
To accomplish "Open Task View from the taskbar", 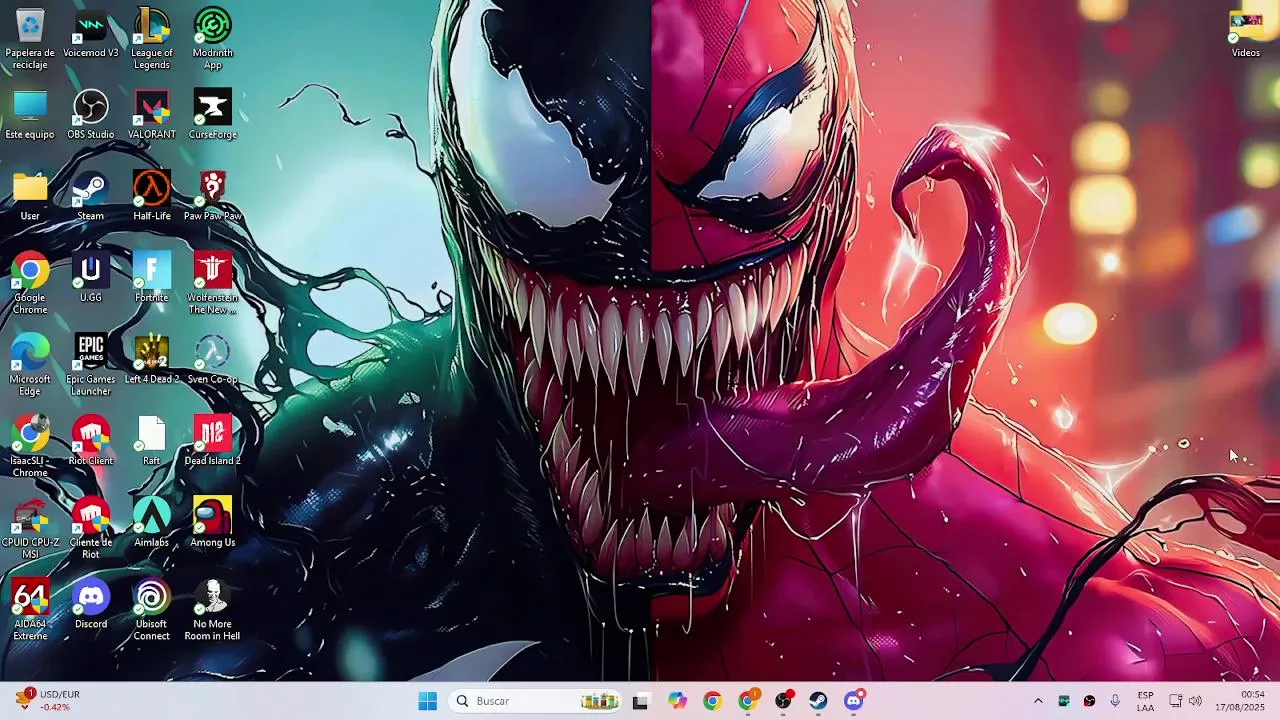I will pyautogui.click(x=641, y=701).
